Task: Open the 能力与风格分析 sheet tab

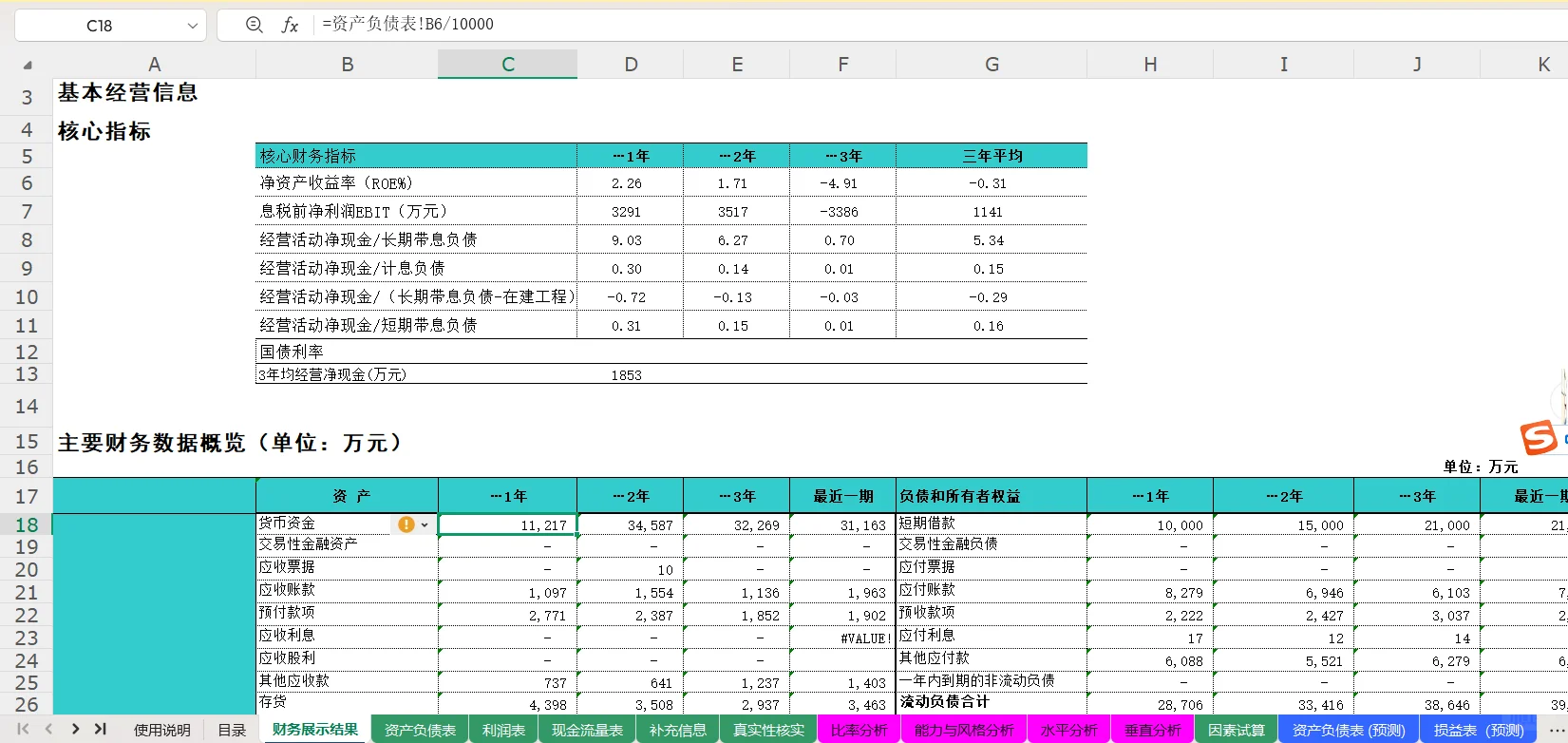Action: [964, 730]
